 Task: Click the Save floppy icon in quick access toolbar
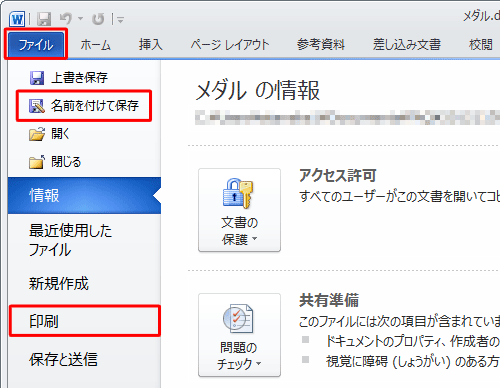[x=44, y=19]
